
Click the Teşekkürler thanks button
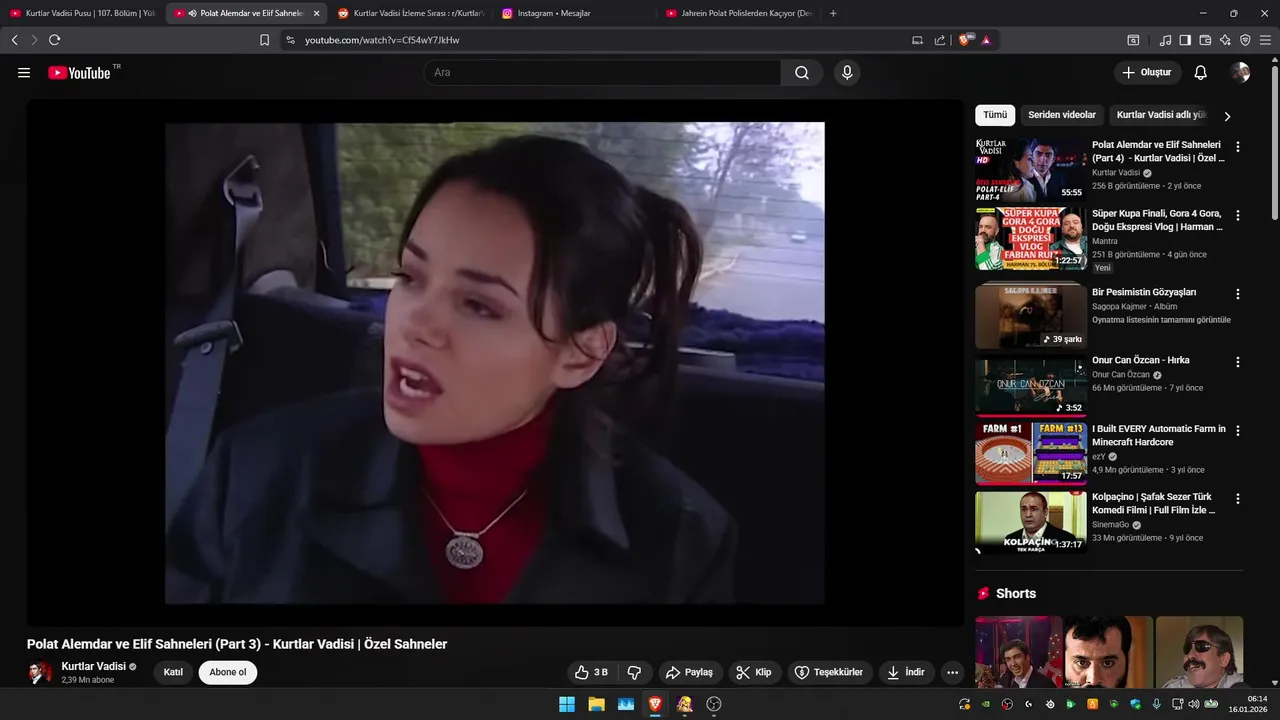coord(829,672)
